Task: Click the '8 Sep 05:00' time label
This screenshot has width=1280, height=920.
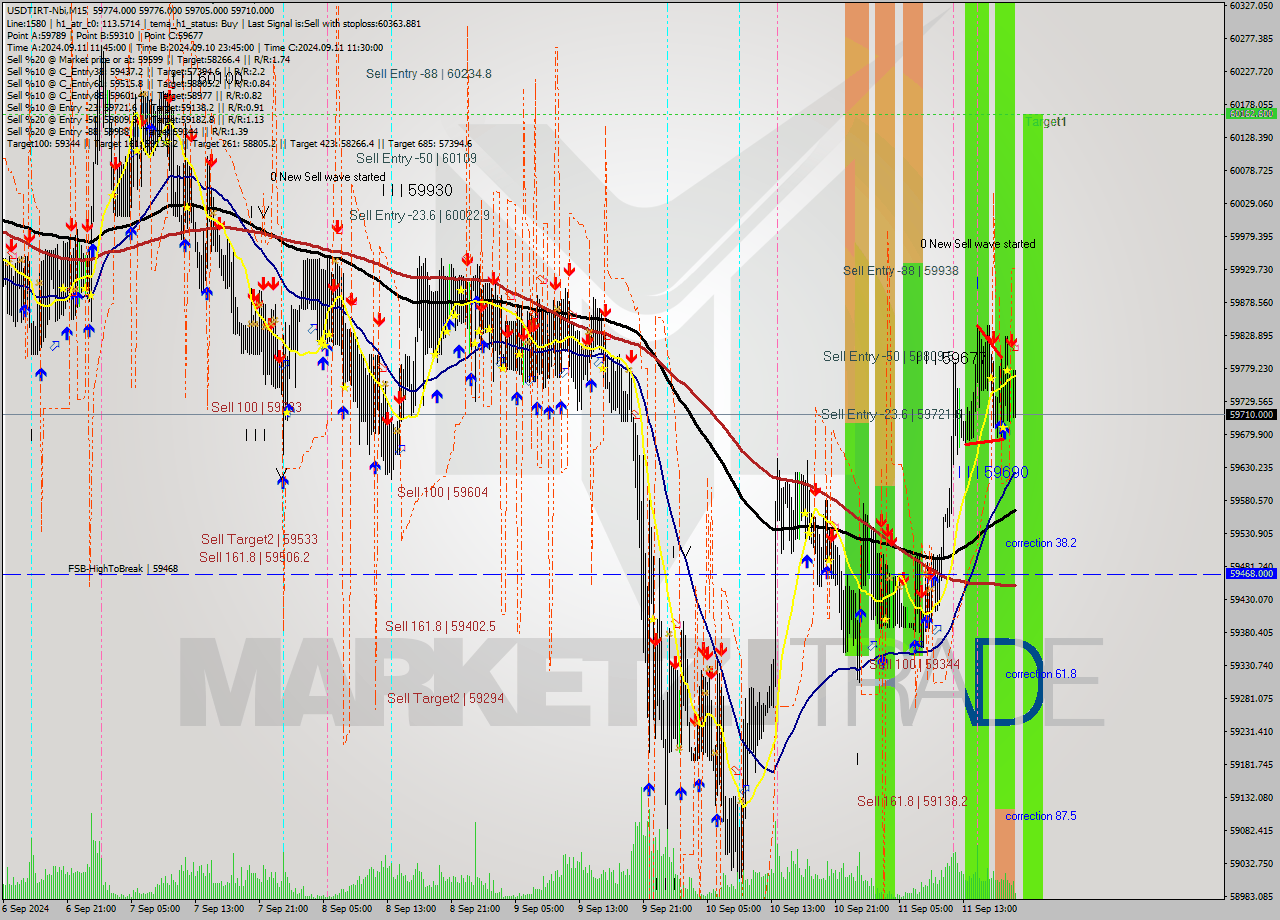Action: point(346,908)
